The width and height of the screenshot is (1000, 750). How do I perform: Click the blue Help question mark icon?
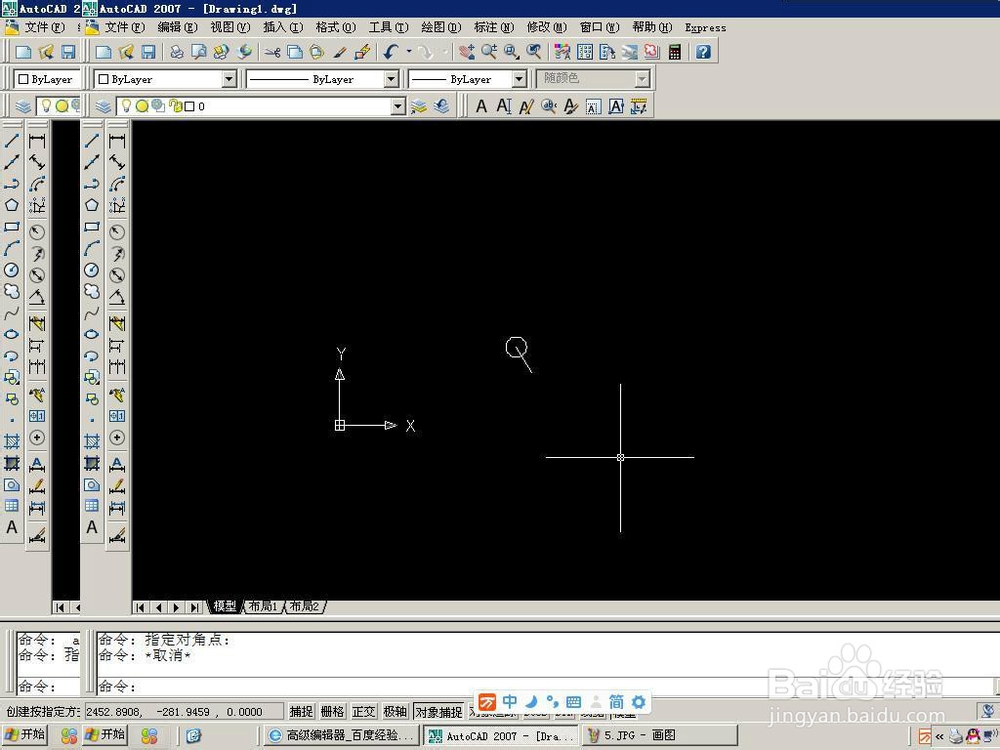point(703,52)
